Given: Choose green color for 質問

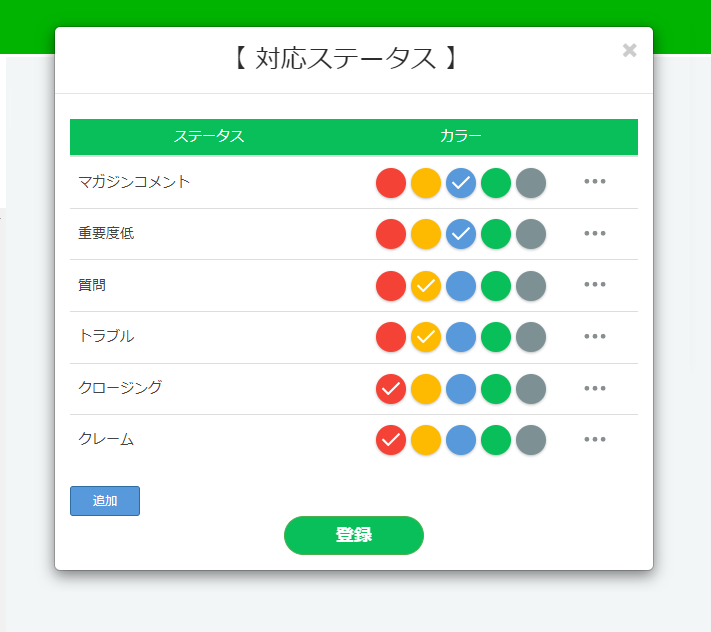Looking at the screenshot, I should tap(496, 286).
